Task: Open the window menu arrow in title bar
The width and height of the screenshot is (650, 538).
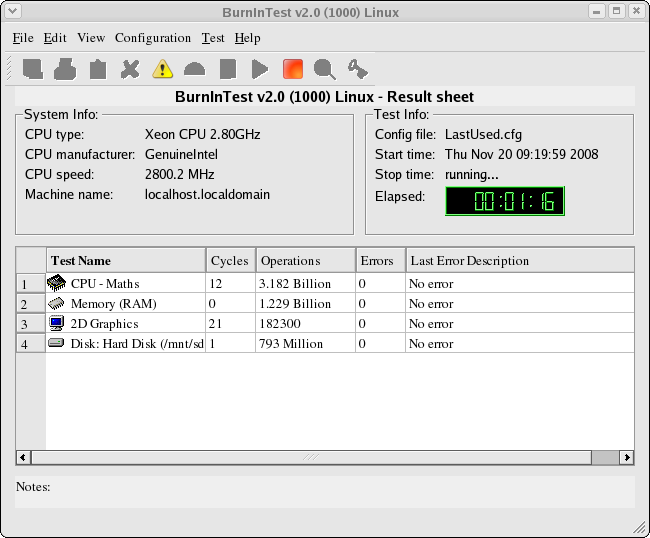Action: [x=12, y=11]
